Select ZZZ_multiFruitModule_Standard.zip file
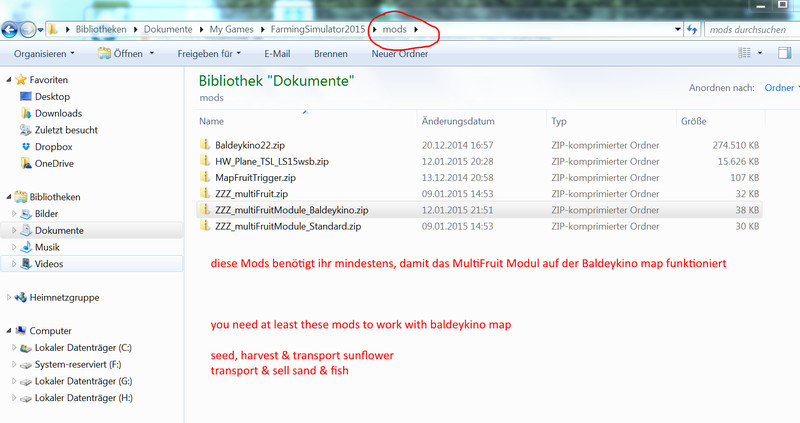Image resolution: width=800 pixels, height=423 pixels. click(288, 227)
